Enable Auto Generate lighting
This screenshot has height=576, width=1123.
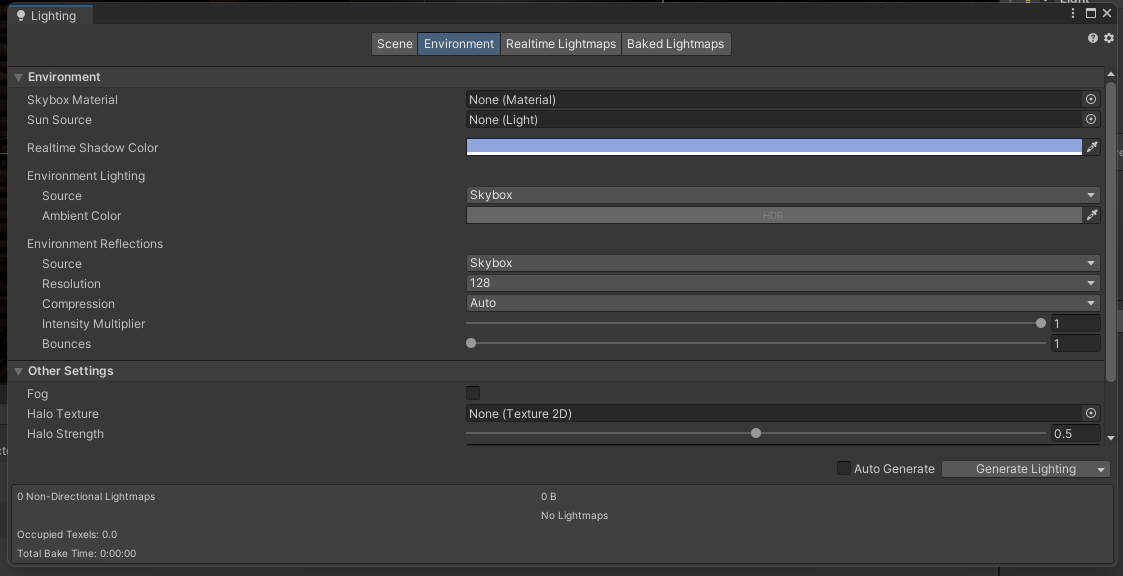[843, 468]
